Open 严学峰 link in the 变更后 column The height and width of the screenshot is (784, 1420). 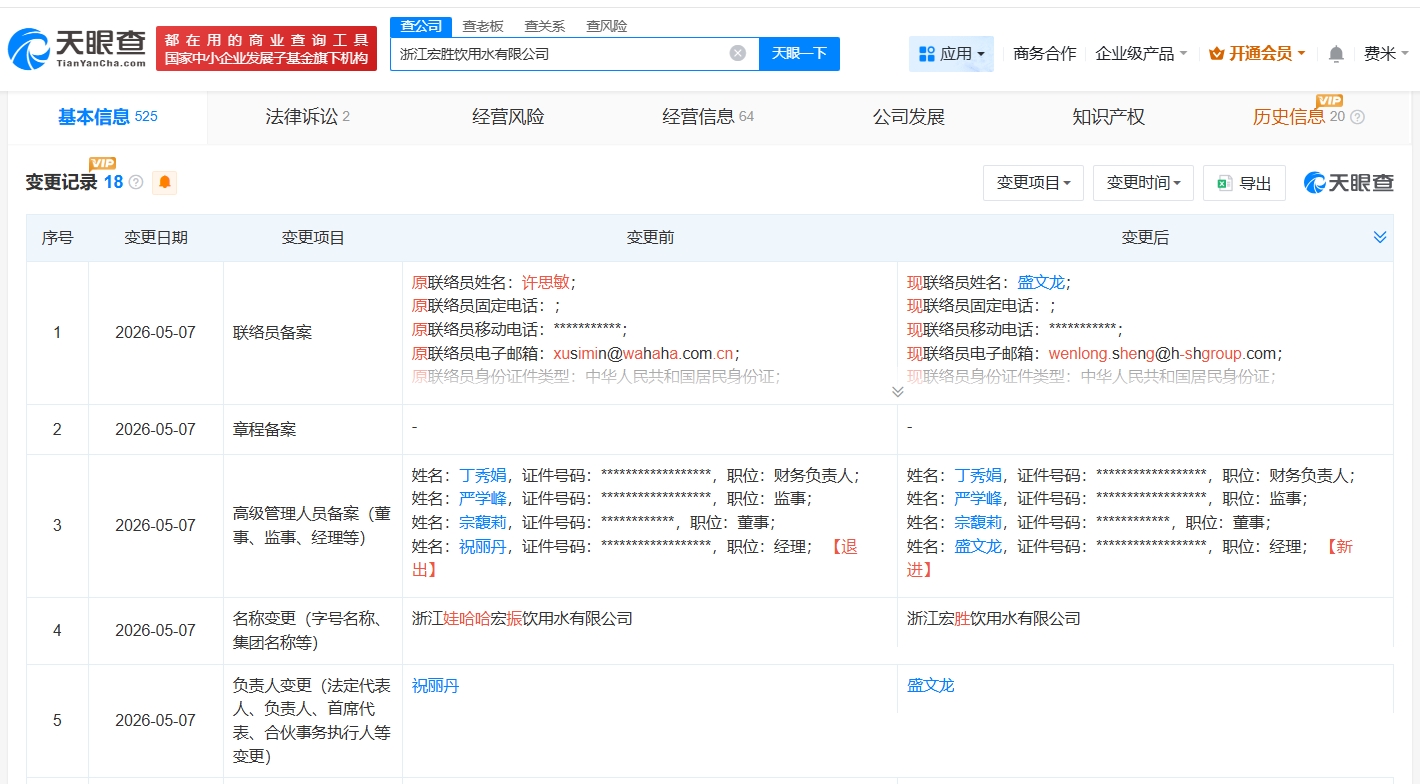pos(979,498)
